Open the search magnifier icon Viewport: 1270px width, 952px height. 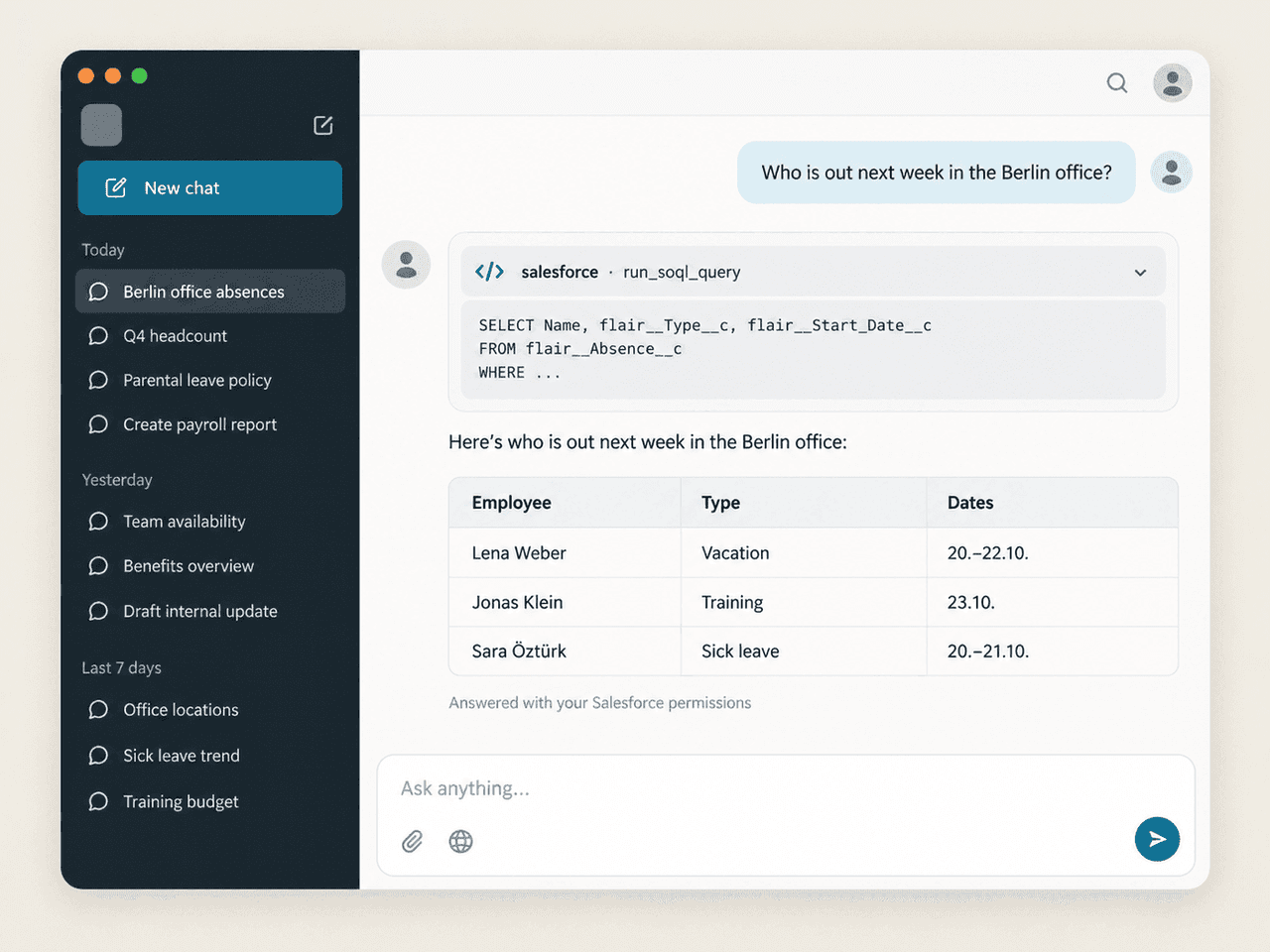[1117, 82]
